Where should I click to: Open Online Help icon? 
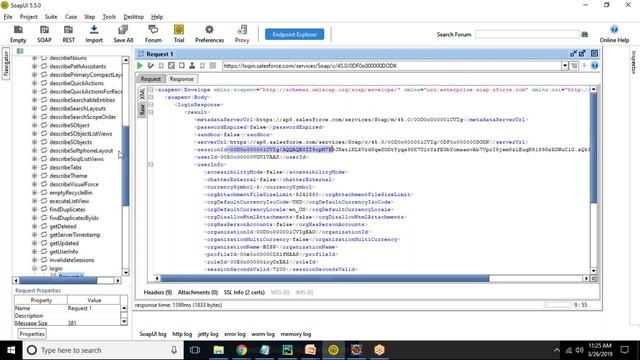(614, 30)
